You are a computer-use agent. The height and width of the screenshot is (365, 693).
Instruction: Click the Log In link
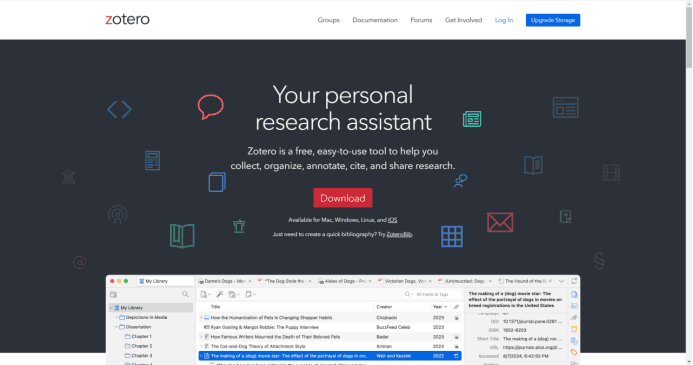pos(504,20)
